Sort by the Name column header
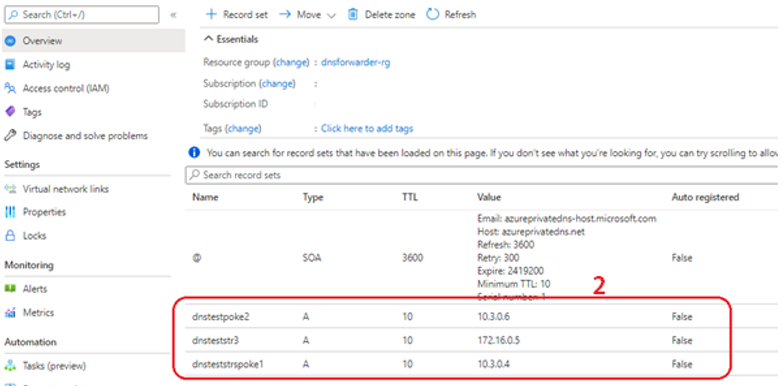Screen dimensions: 783x386 coord(205,197)
